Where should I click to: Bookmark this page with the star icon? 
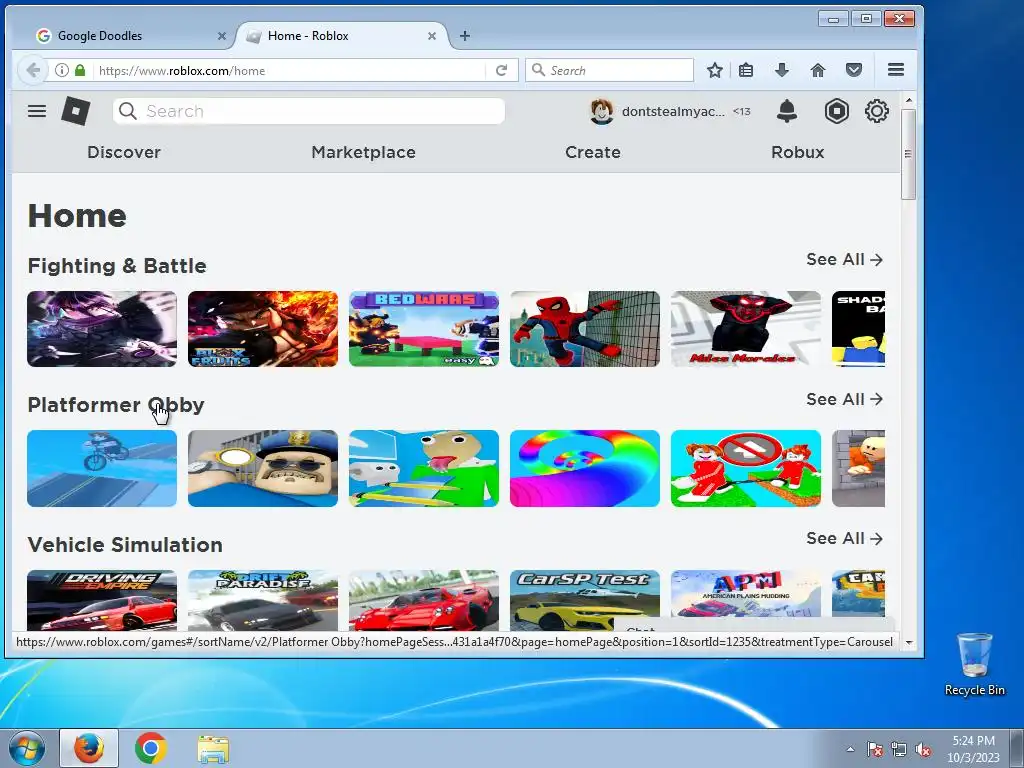tap(715, 71)
